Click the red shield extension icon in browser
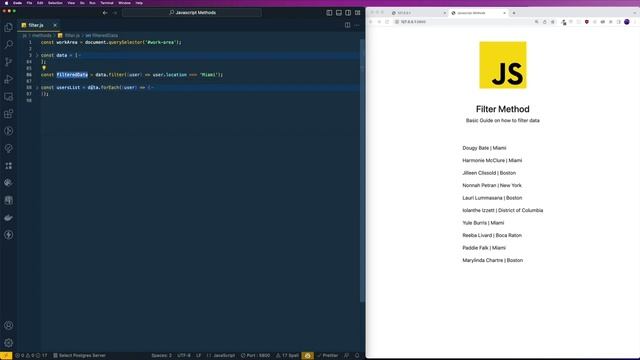Screen dimensions: 640x360 click(587, 22)
